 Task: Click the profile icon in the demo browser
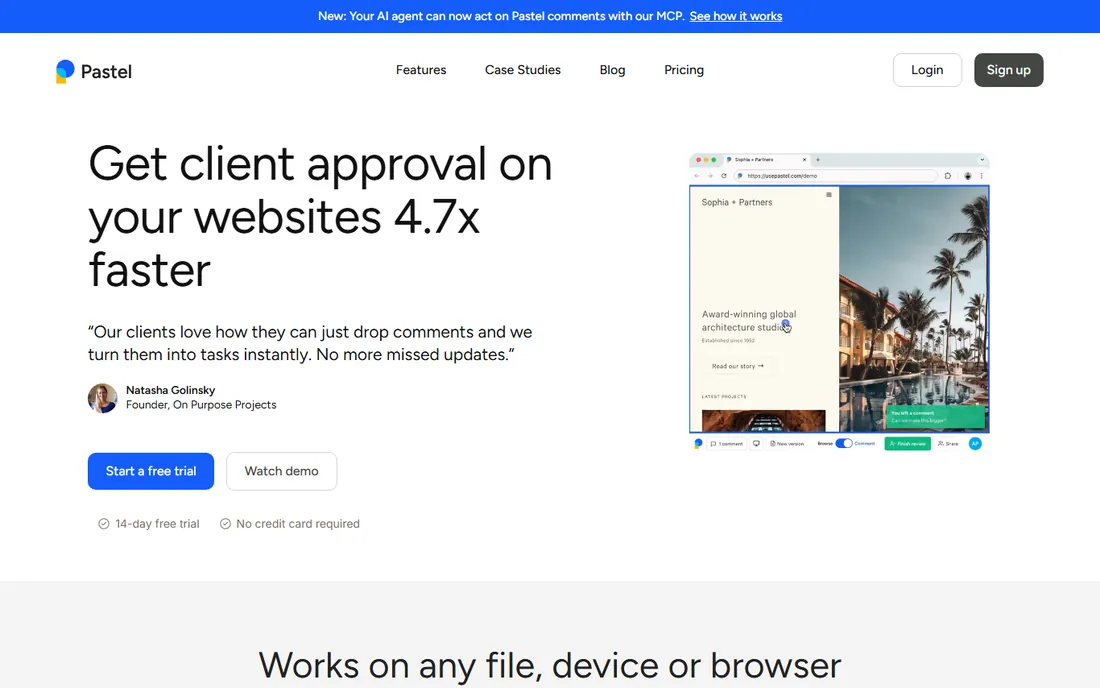point(968,175)
